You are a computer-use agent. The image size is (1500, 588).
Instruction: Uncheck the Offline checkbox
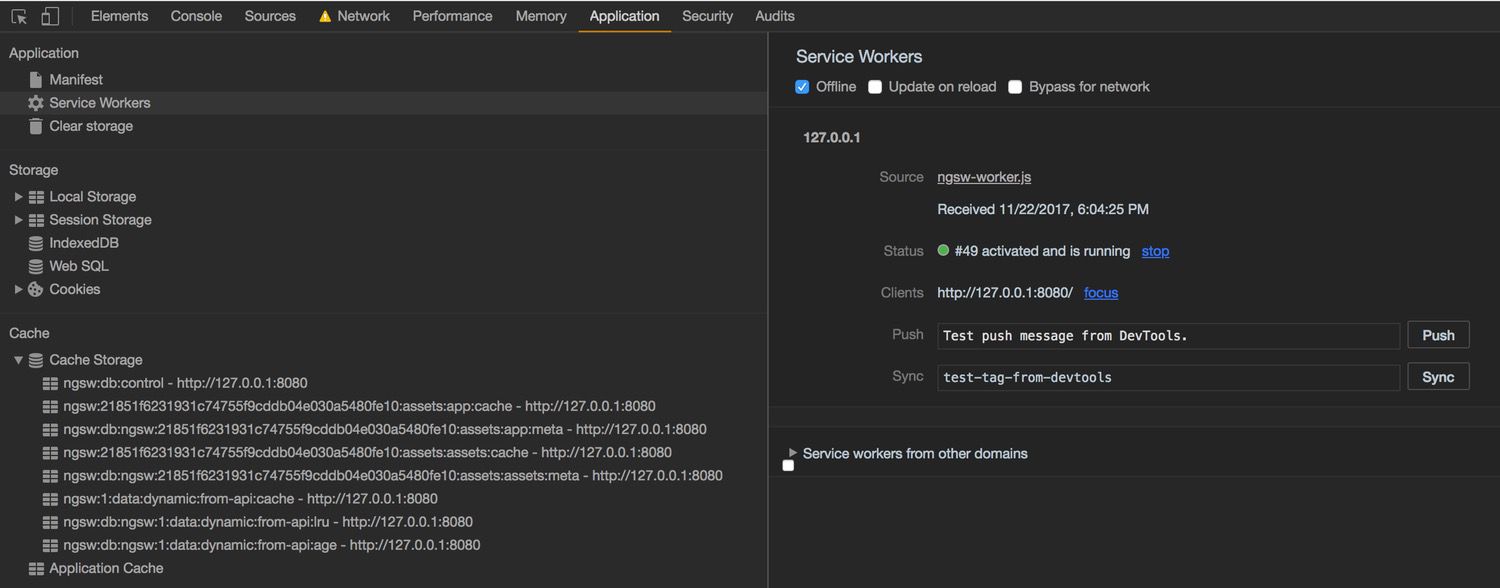click(x=802, y=87)
